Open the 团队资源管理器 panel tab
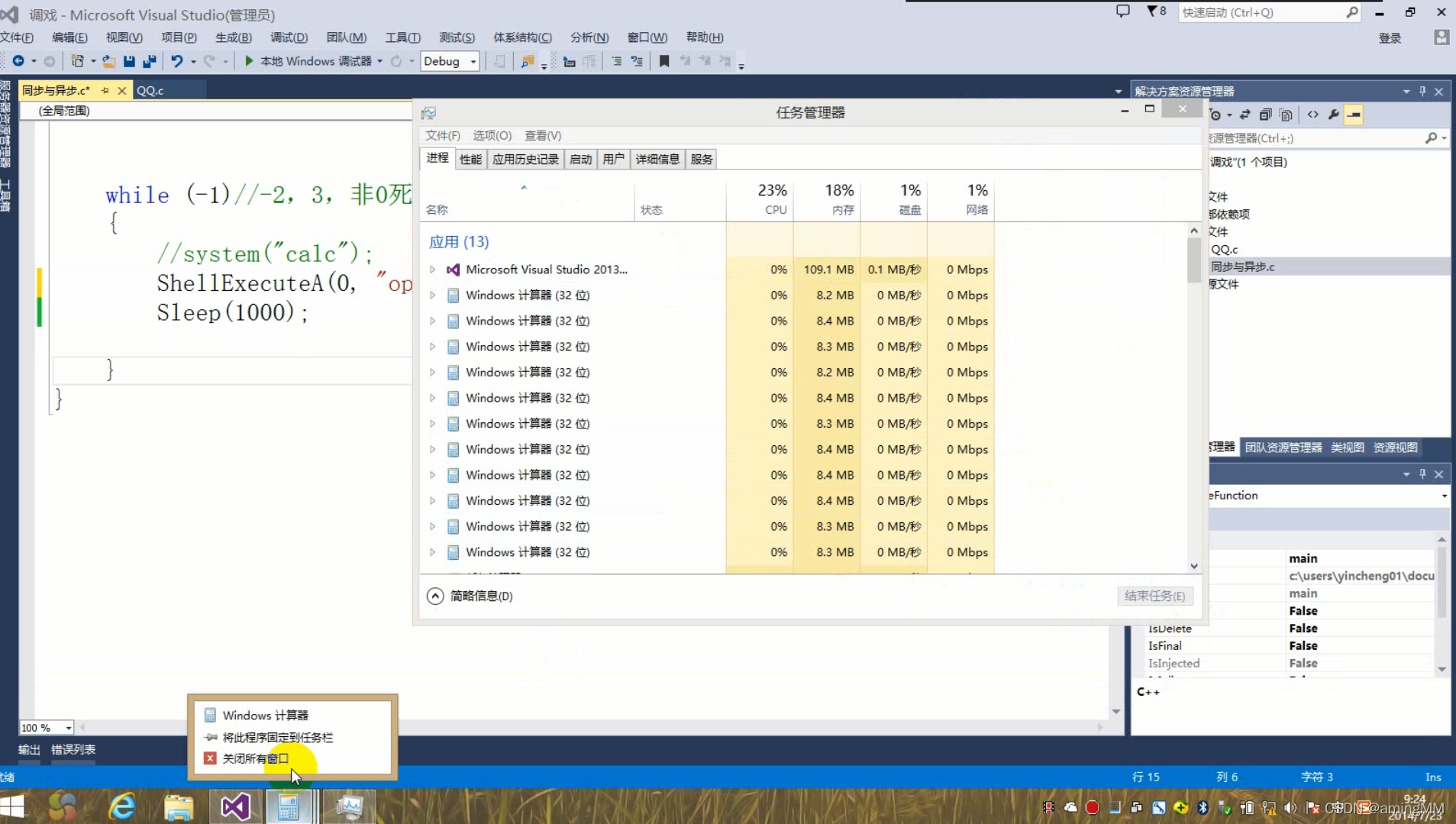Viewport: 1456px width, 824px height. click(x=1283, y=448)
